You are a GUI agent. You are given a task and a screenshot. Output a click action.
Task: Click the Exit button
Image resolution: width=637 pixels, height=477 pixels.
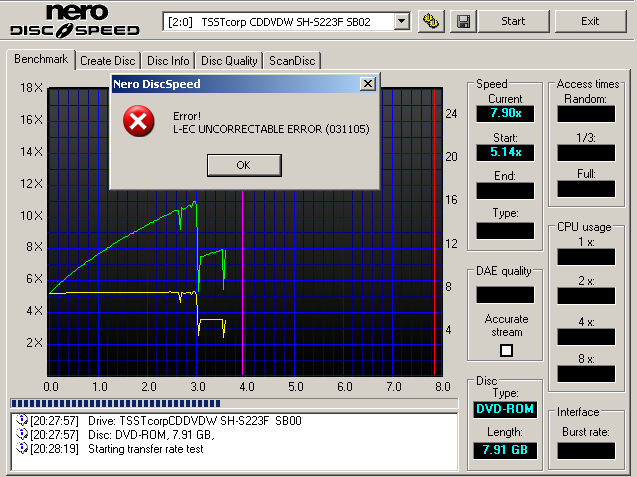[590, 21]
